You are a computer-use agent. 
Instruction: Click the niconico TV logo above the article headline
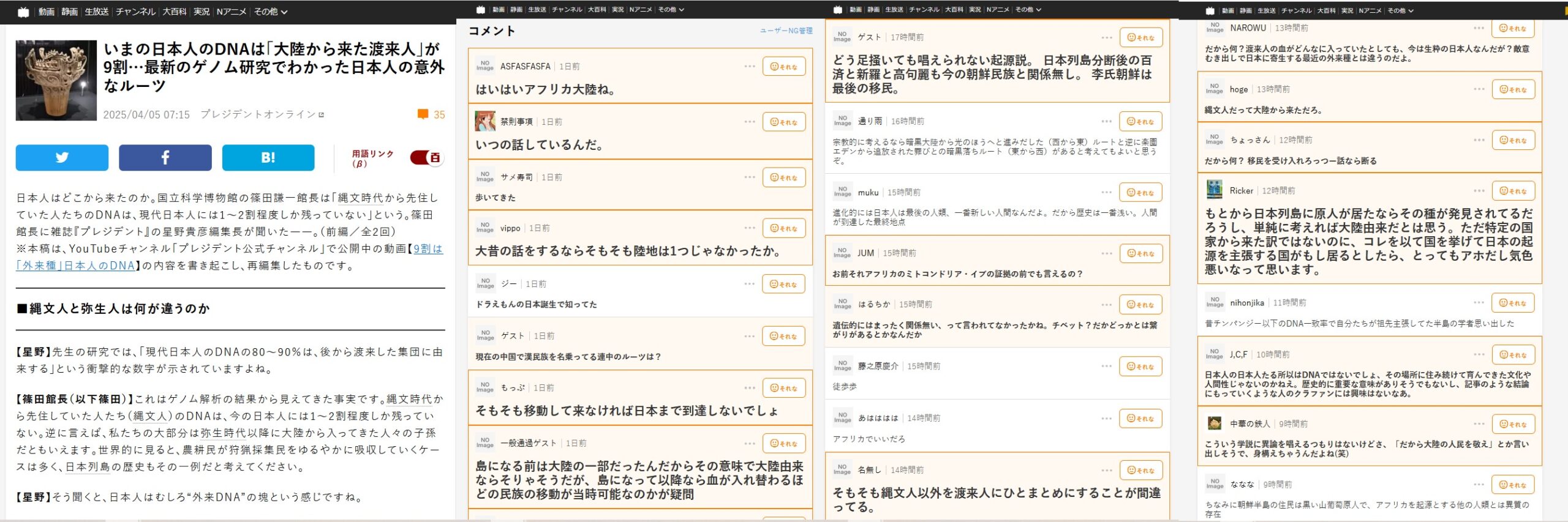click(23, 12)
